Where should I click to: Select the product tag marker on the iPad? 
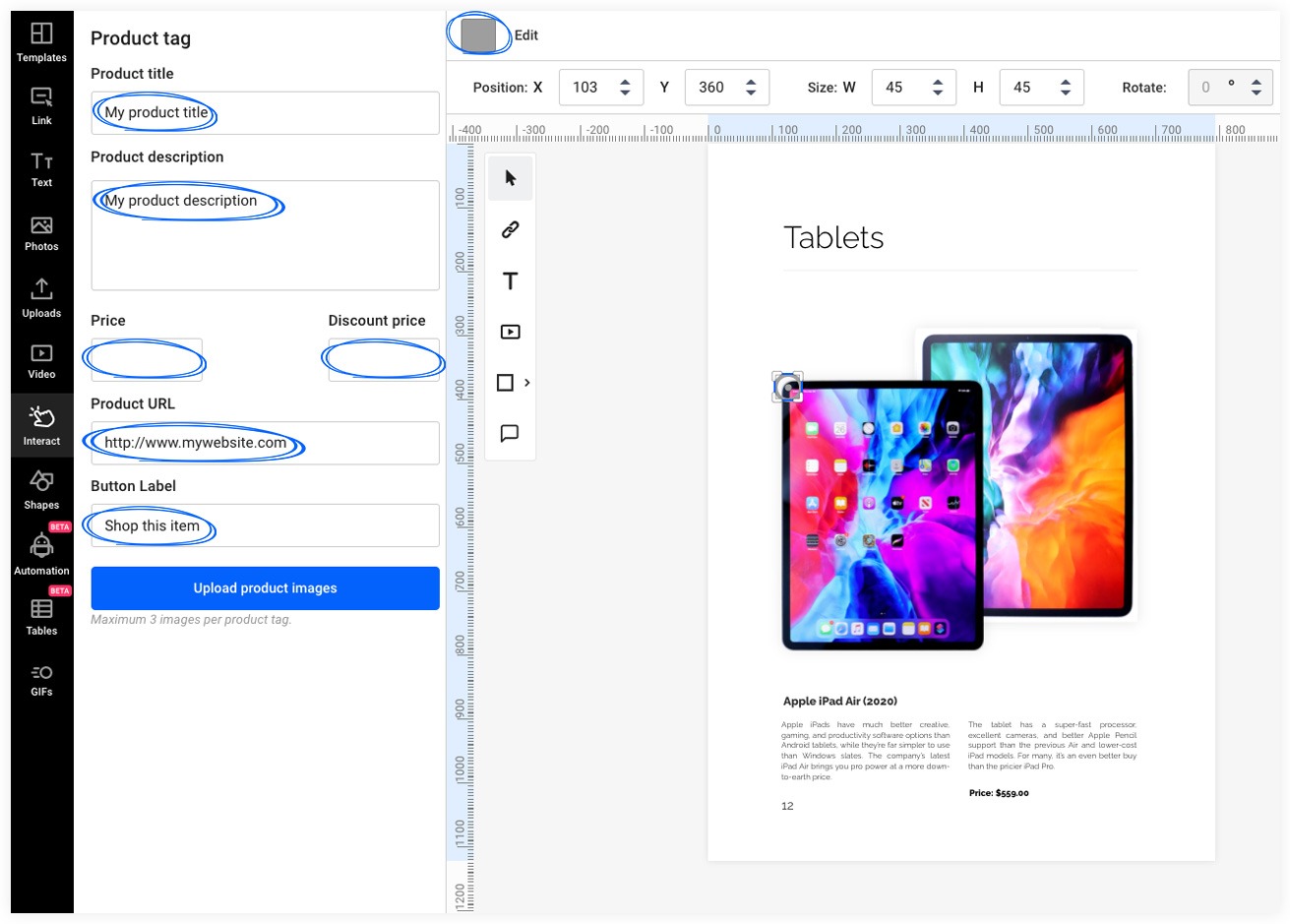pyautogui.click(x=787, y=387)
